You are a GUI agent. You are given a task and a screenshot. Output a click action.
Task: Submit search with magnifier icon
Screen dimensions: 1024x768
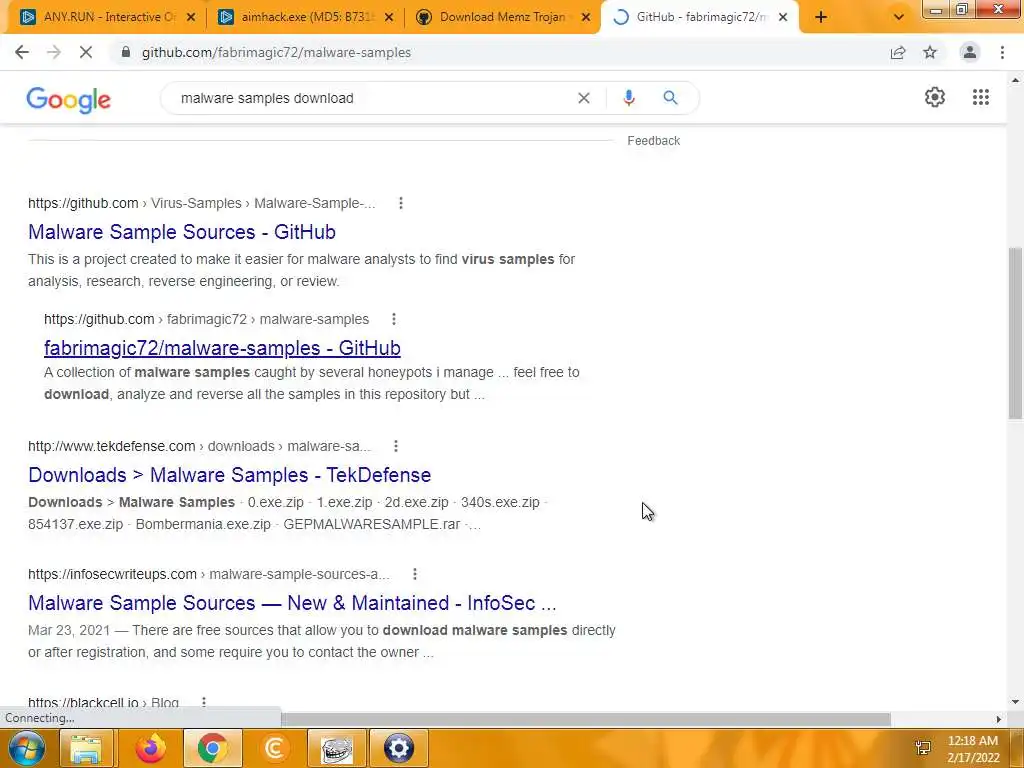pos(670,98)
